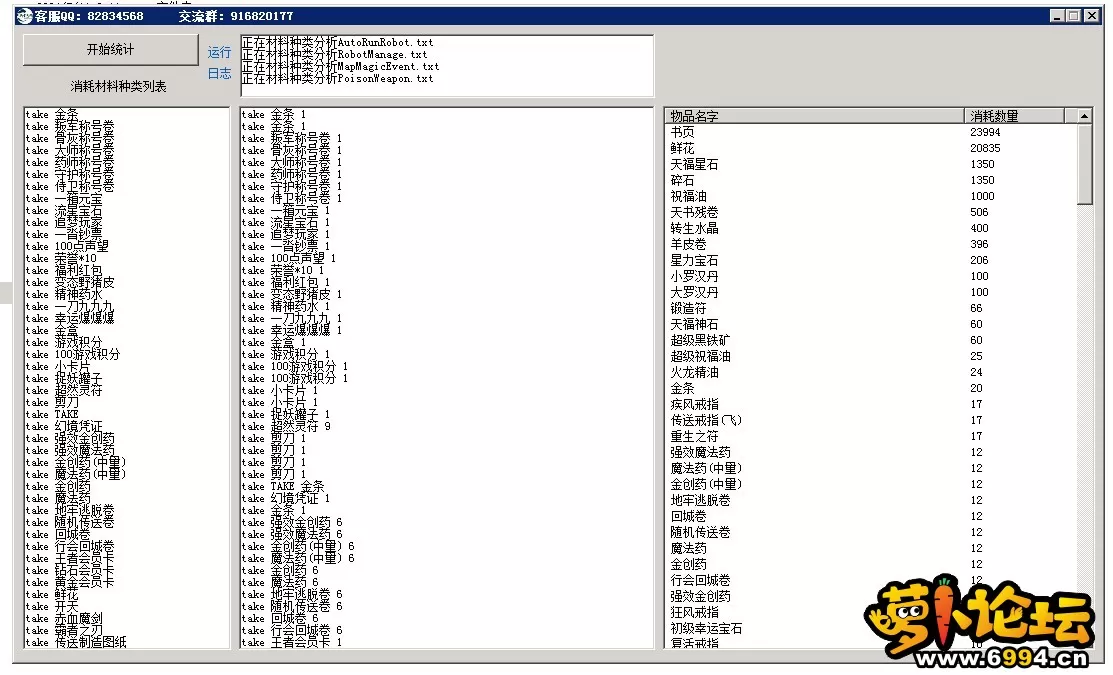Maximize the window
The height and width of the screenshot is (675, 1113).
[1073, 16]
